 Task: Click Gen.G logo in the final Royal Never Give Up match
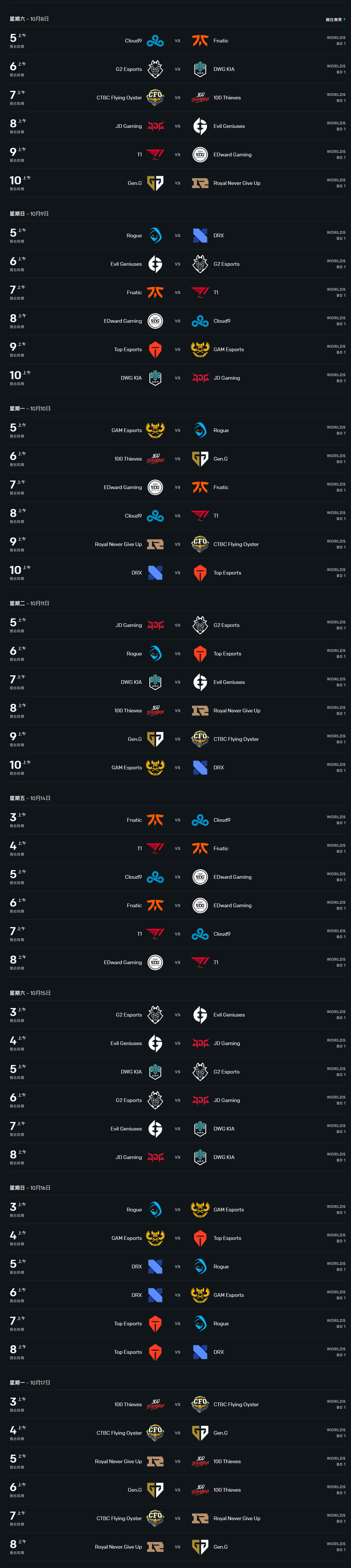(200, 1547)
